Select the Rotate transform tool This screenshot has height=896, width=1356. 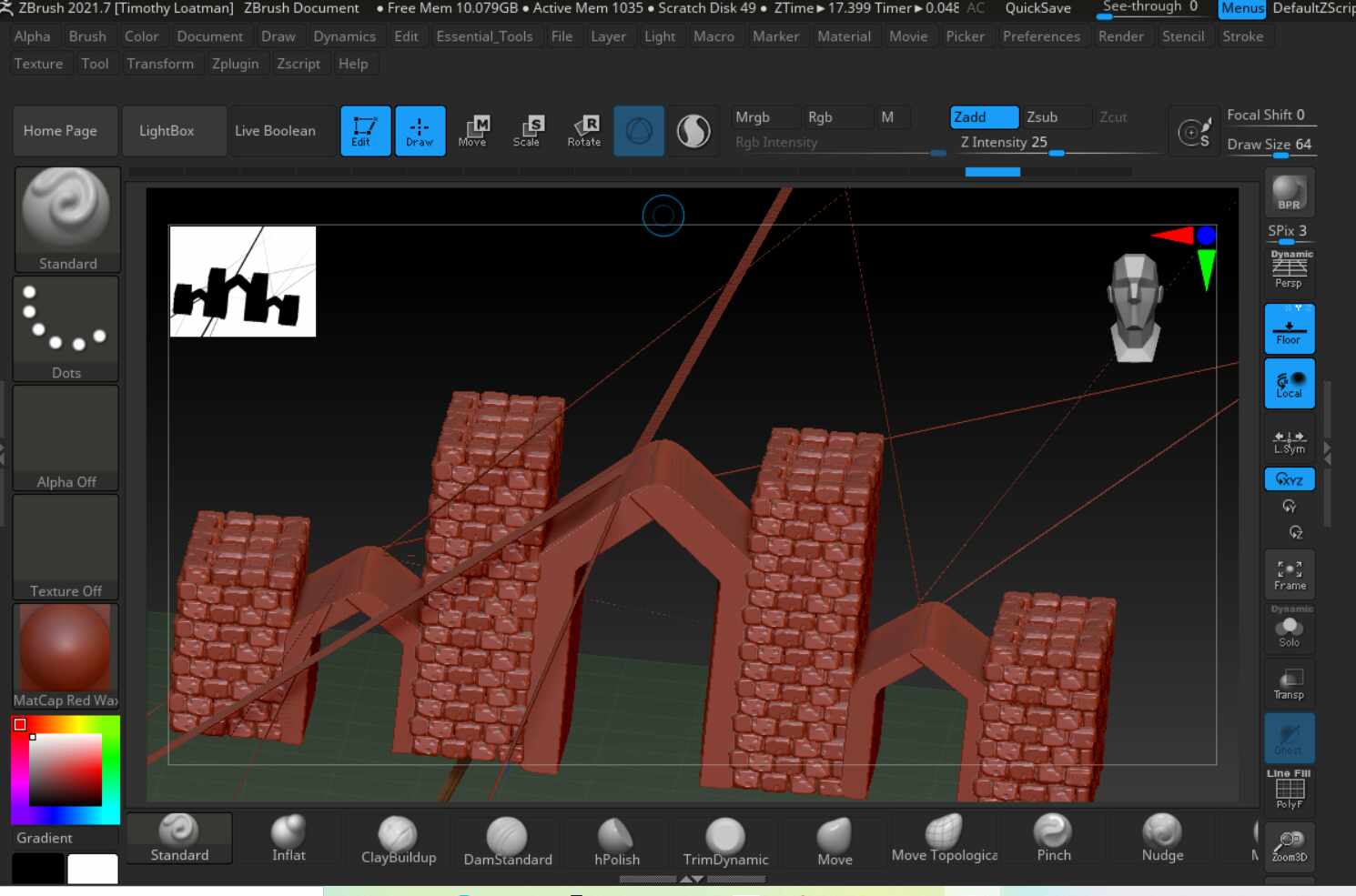click(x=584, y=130)
